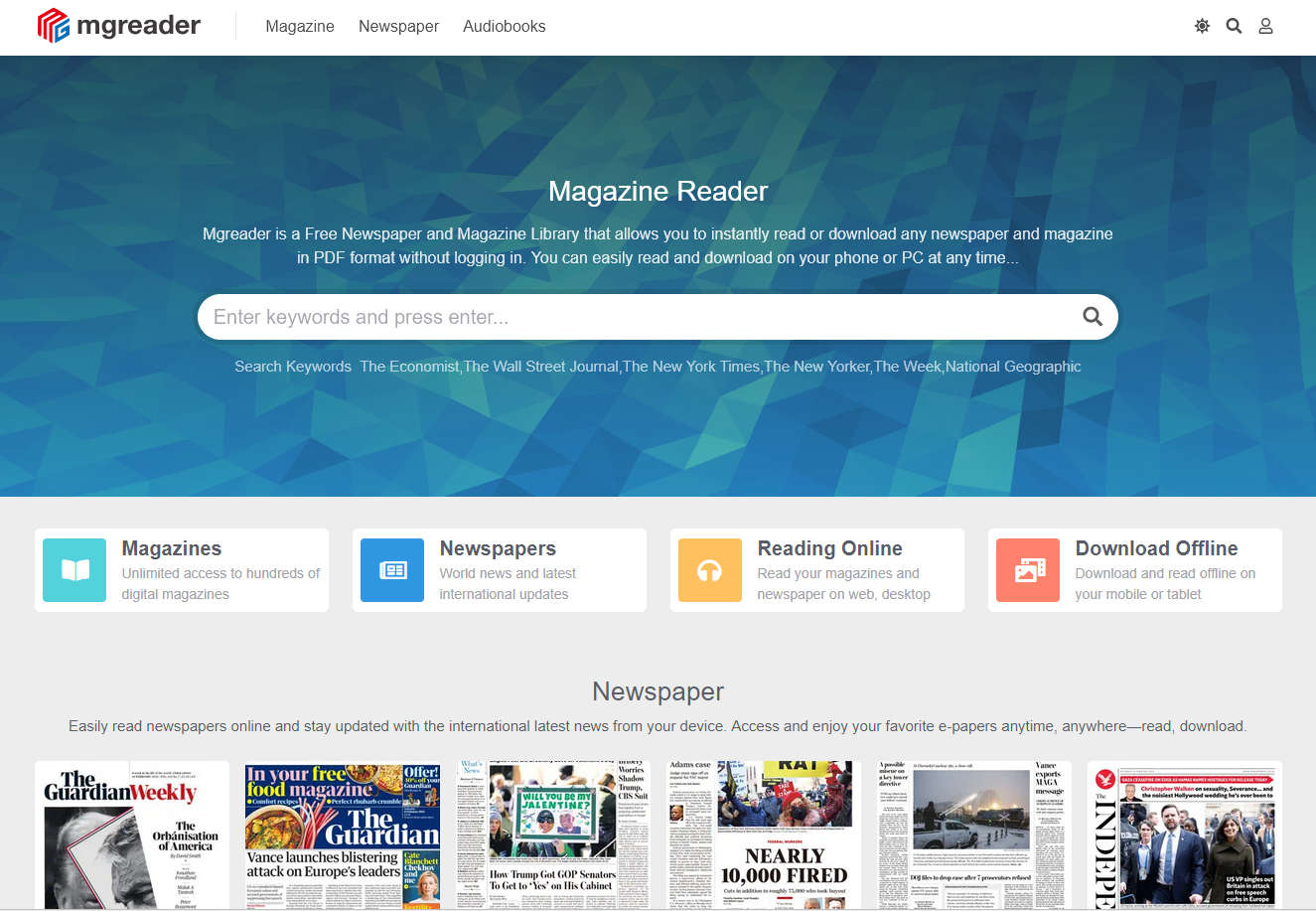Click 'Download and read offline on' description
This screenshot has height=911, width=1316.
coord(1165,573)
